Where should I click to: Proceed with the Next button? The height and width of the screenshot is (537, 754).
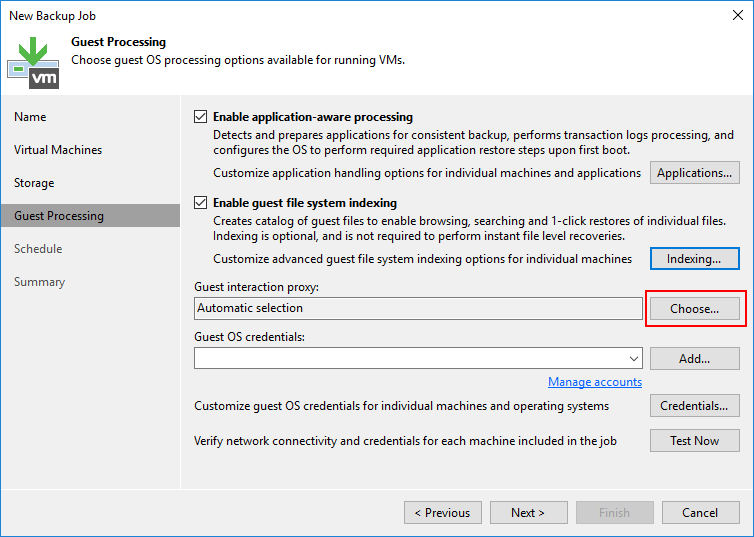[x=528, y=513]
